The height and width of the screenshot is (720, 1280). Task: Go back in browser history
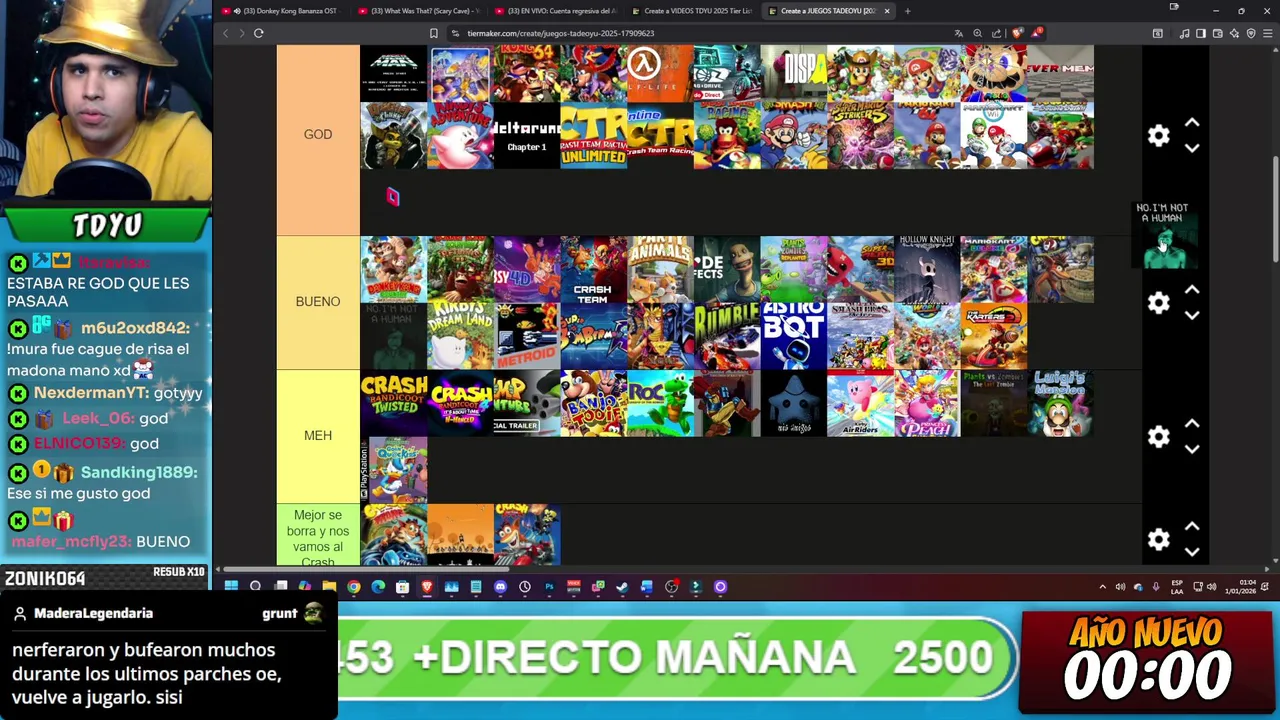click(225, 33)
